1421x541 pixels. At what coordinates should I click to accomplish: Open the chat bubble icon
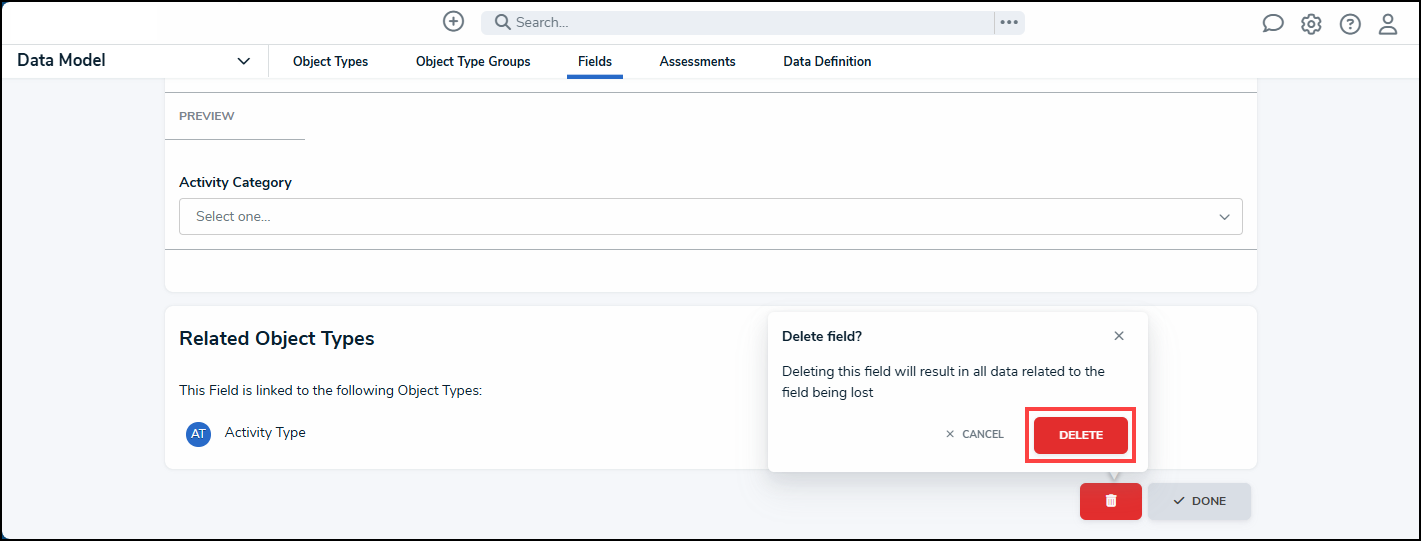(1272, 24)
